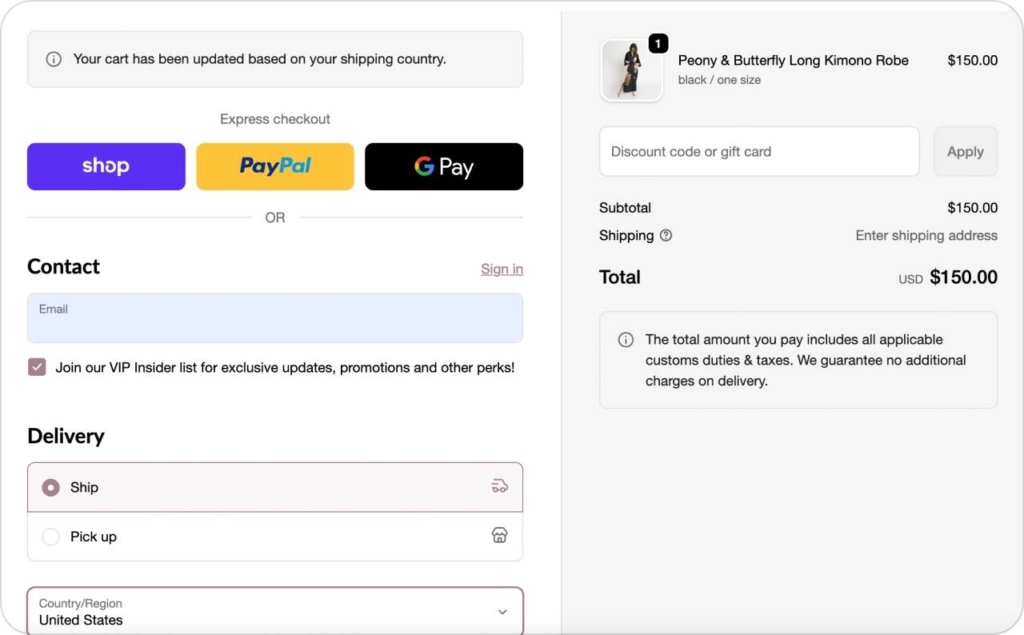Checkout using Google Pay button
This screenshot has height=635, width=1024.
(444, 166)
